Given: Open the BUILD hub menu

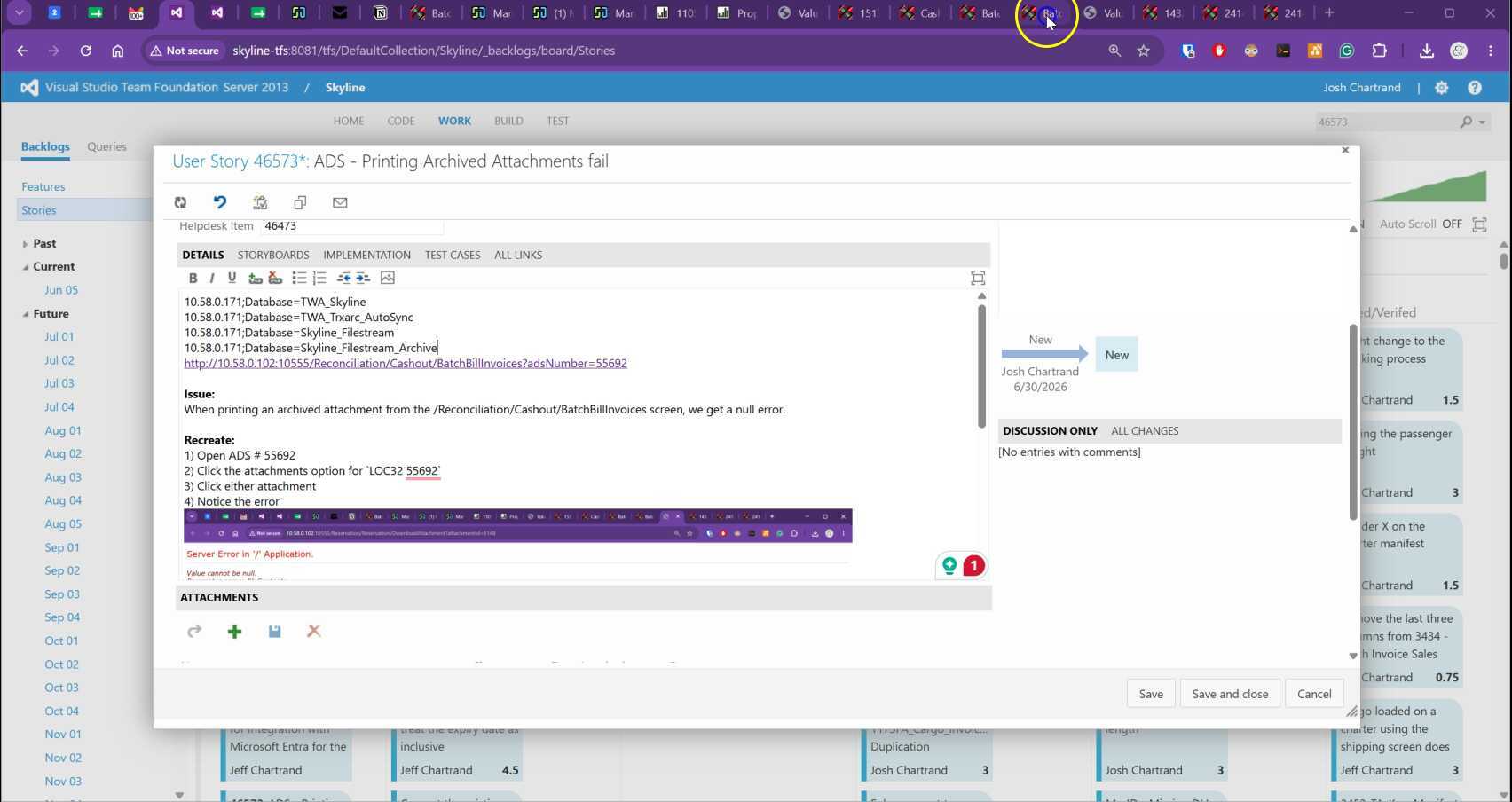Looking at the screenshot, I should coord(508,122).
